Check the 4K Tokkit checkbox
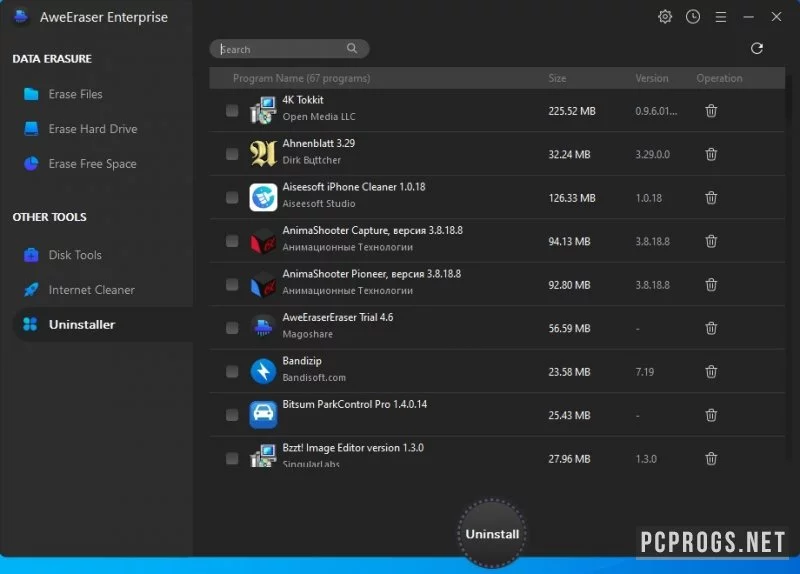 (232, 111)
